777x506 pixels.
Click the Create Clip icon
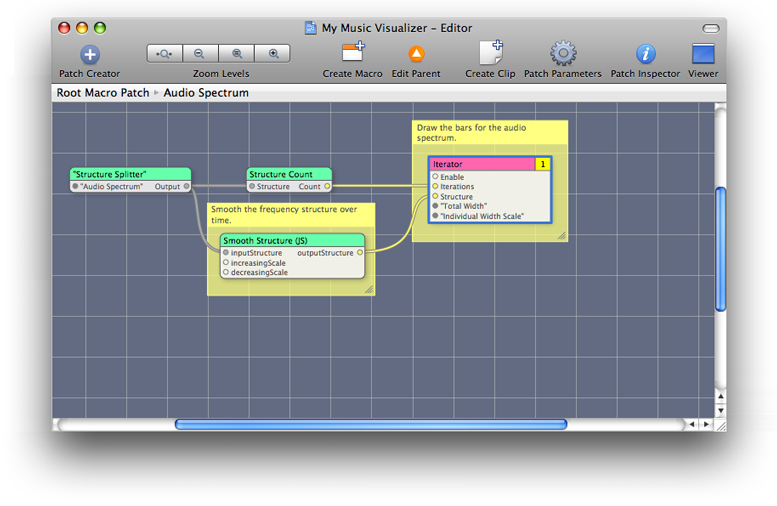pos(490,54)
